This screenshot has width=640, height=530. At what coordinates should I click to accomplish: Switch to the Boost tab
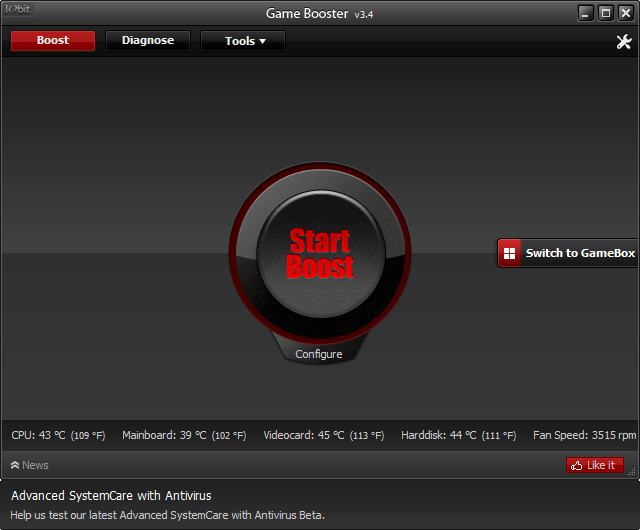pos(53,41)
